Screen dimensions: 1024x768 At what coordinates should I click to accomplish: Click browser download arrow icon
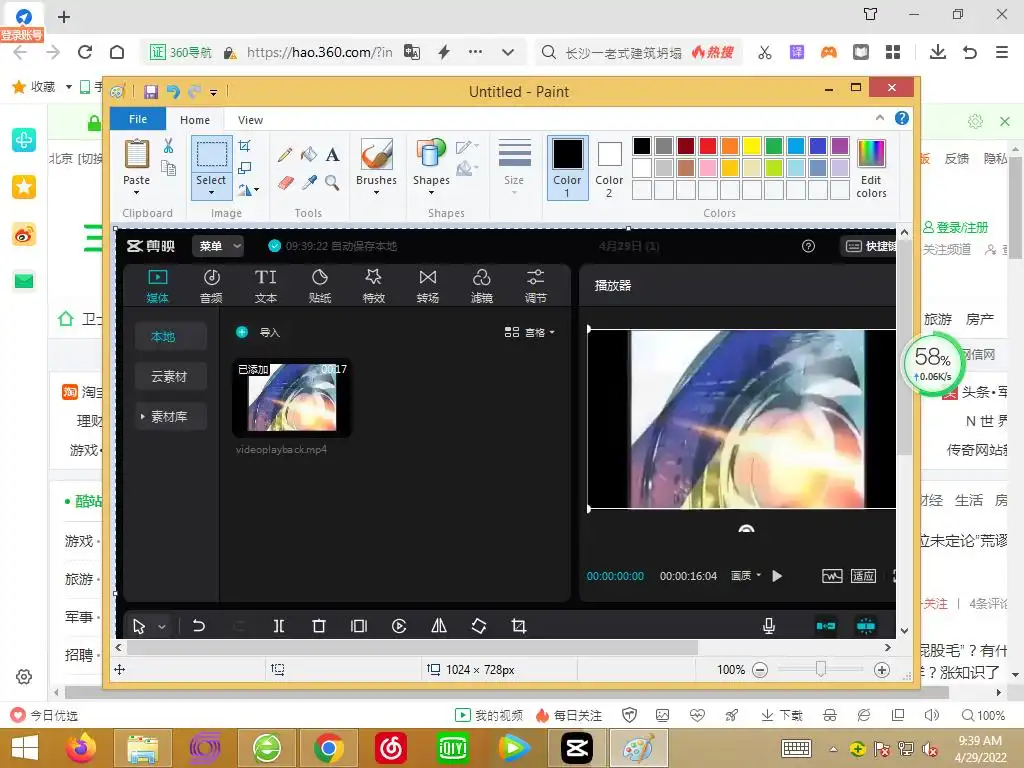(x=938, y=52)
